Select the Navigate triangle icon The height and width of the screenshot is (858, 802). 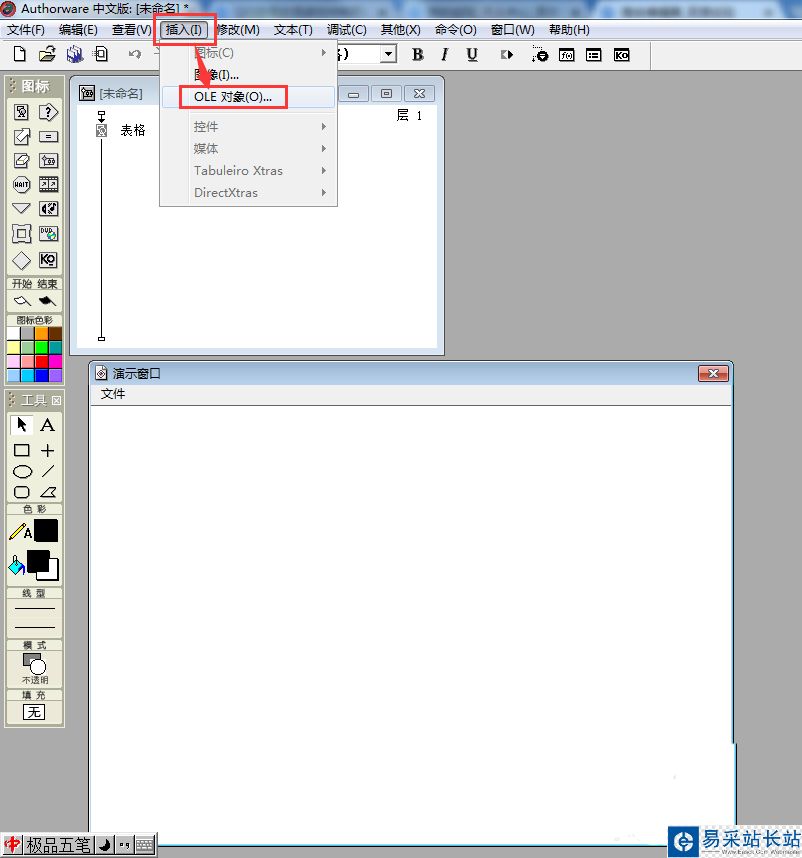21,208
